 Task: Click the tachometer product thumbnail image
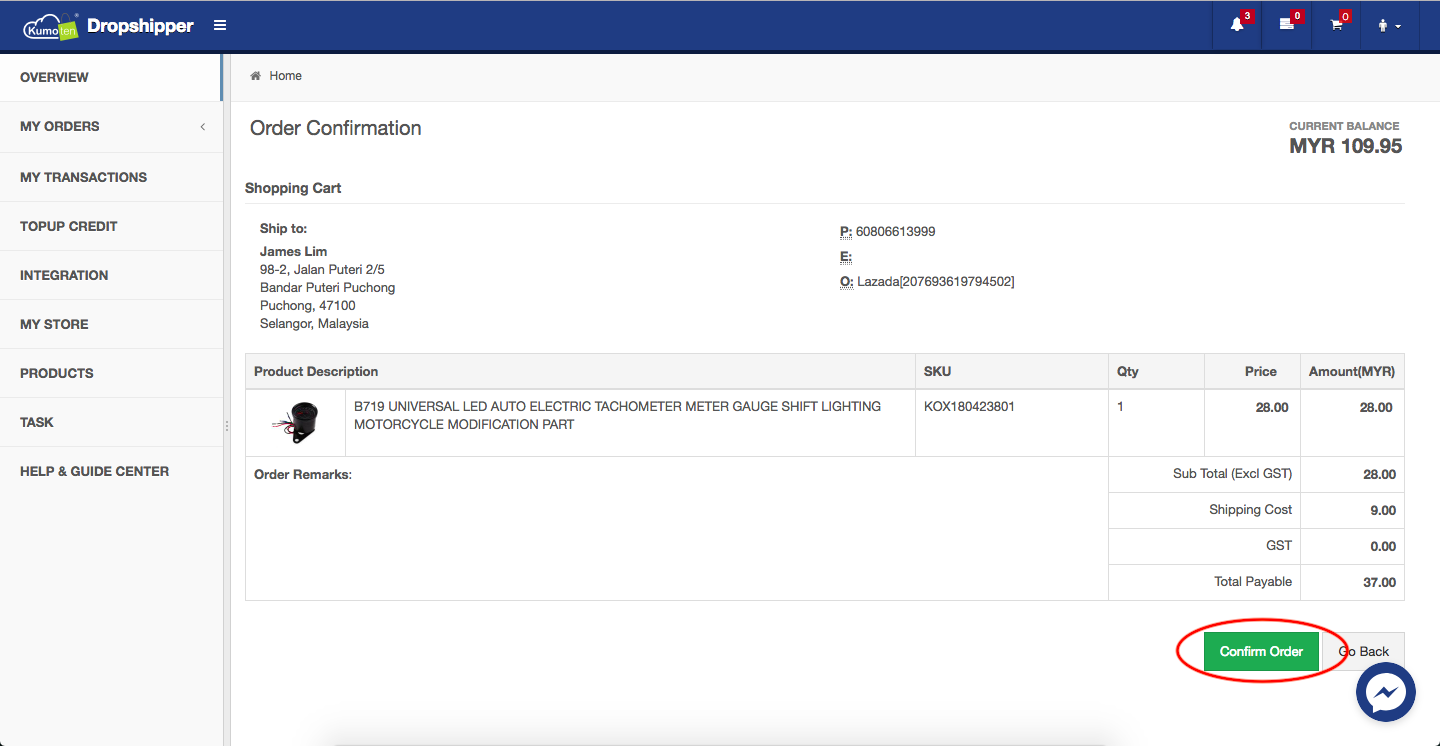295,422
